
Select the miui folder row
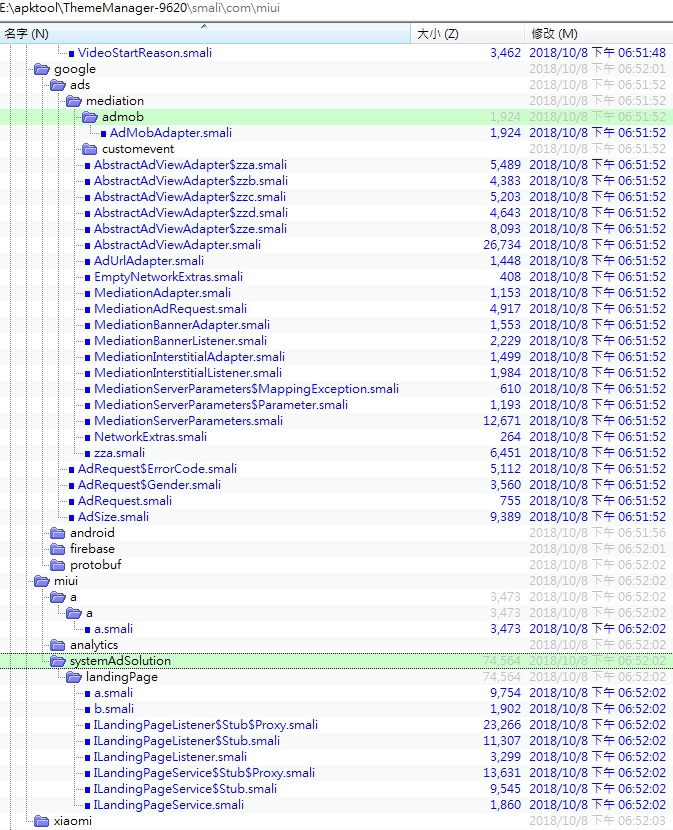336,581
